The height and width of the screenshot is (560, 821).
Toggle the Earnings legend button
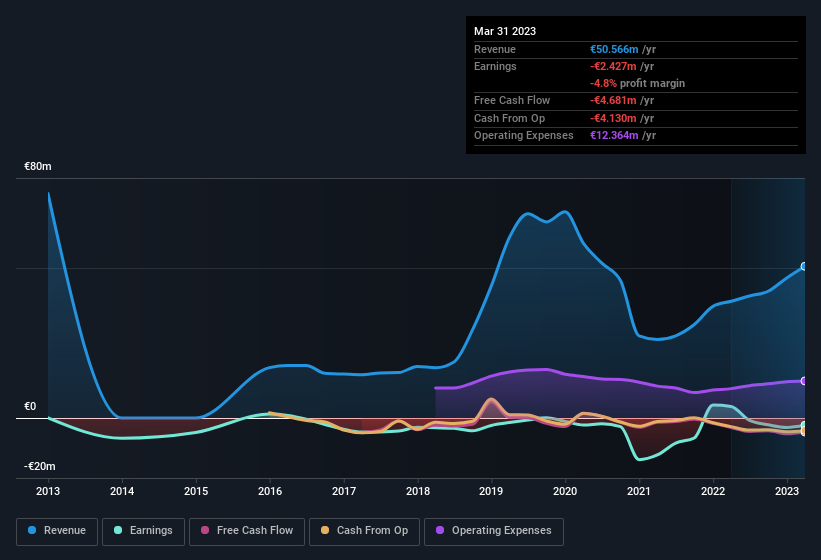143,531
